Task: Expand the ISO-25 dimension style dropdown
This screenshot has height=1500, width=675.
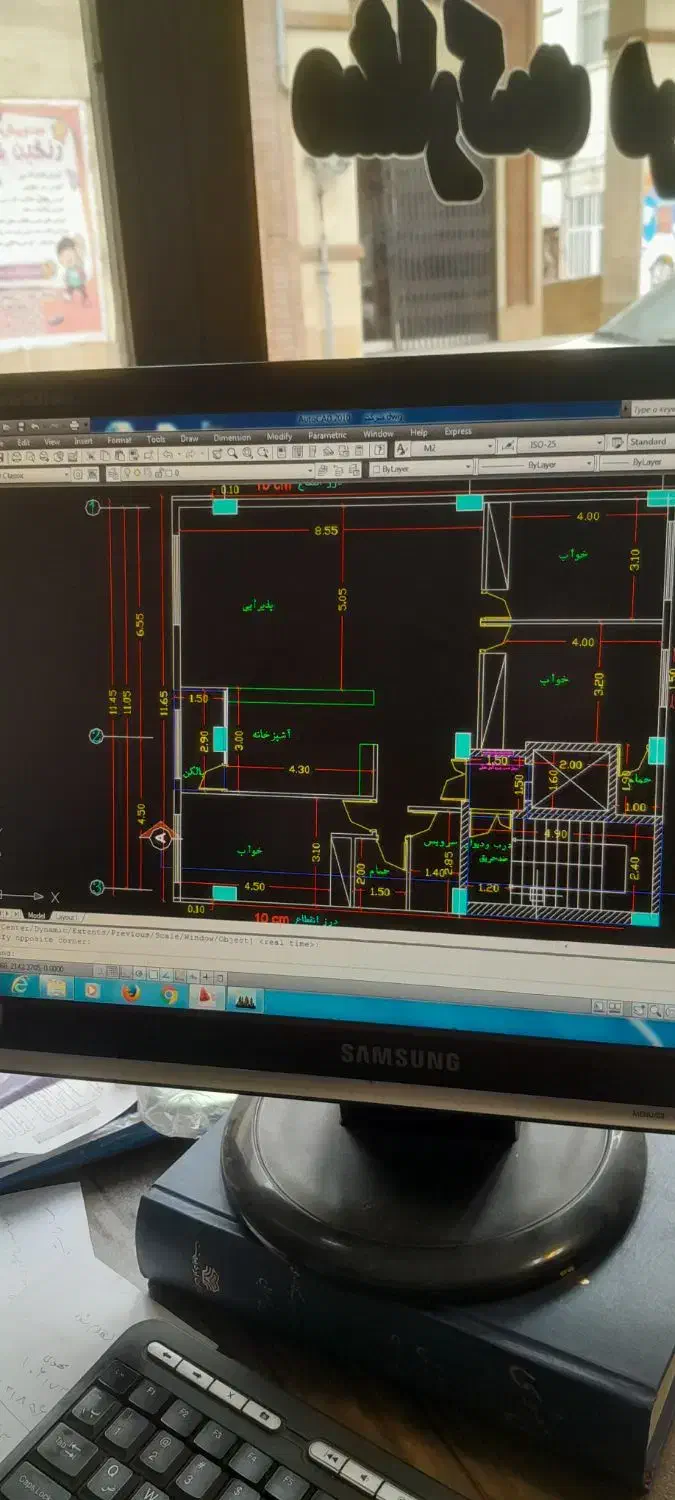Action: tap(598, 443)
